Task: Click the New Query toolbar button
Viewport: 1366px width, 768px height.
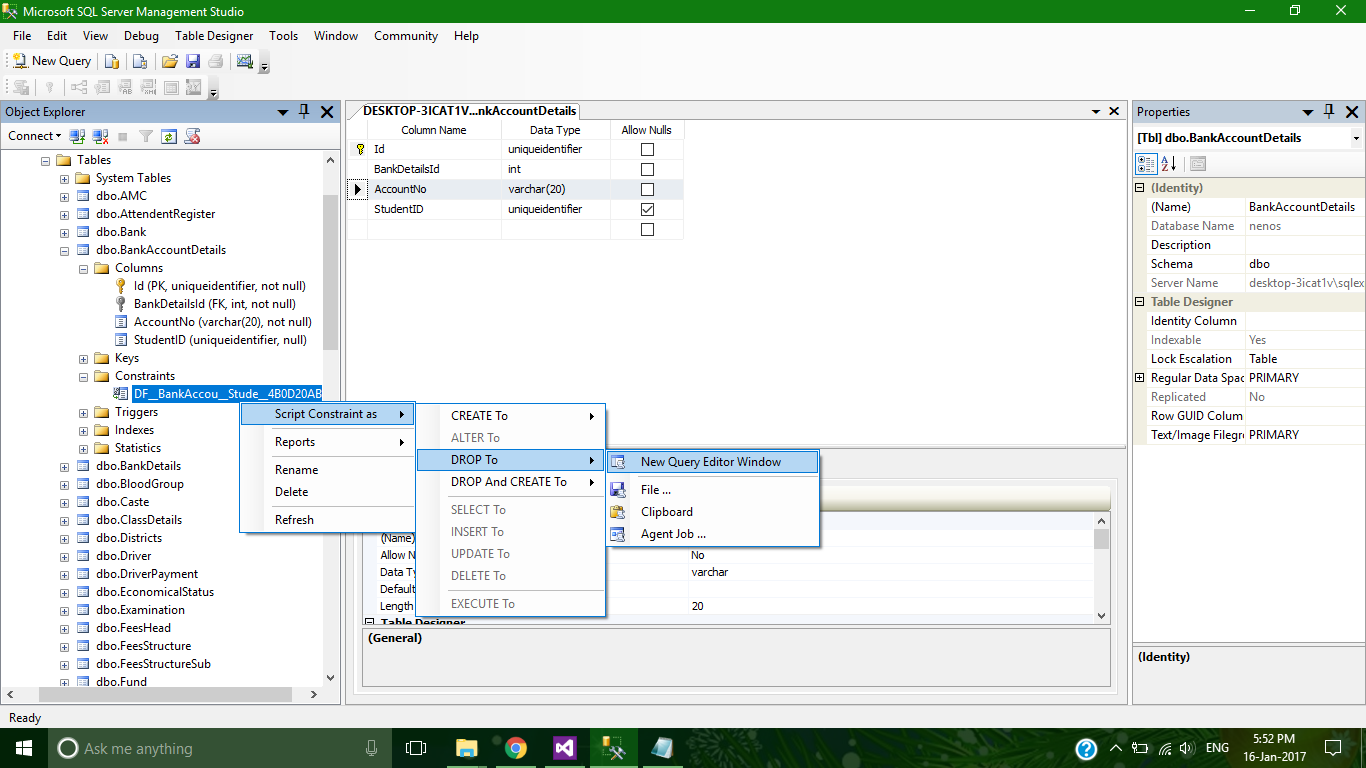Action: click(52, 61)
